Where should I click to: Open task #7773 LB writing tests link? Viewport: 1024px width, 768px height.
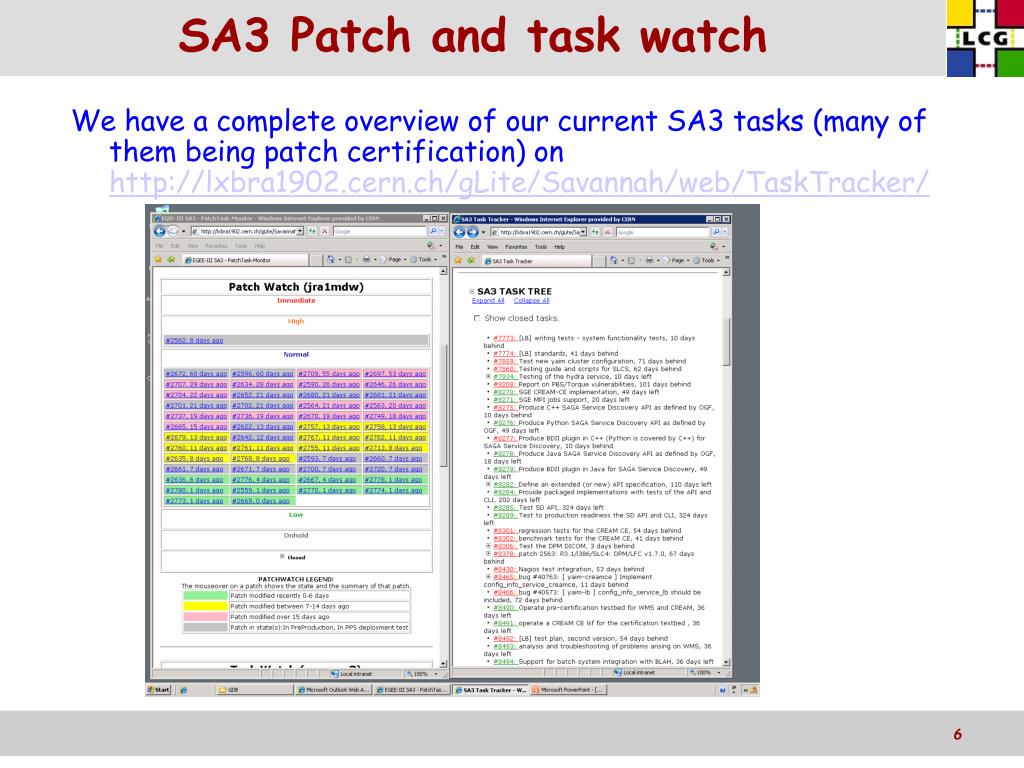point(505,338)
